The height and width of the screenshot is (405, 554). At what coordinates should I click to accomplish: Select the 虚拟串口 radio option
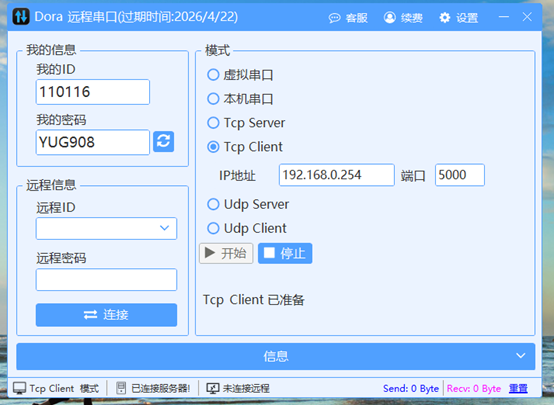pos(213,75)
